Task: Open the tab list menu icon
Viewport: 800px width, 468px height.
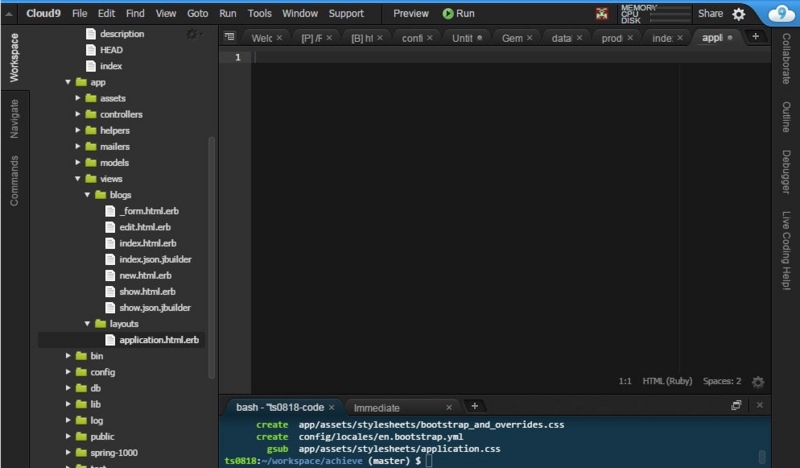Action: coord(230,37)
